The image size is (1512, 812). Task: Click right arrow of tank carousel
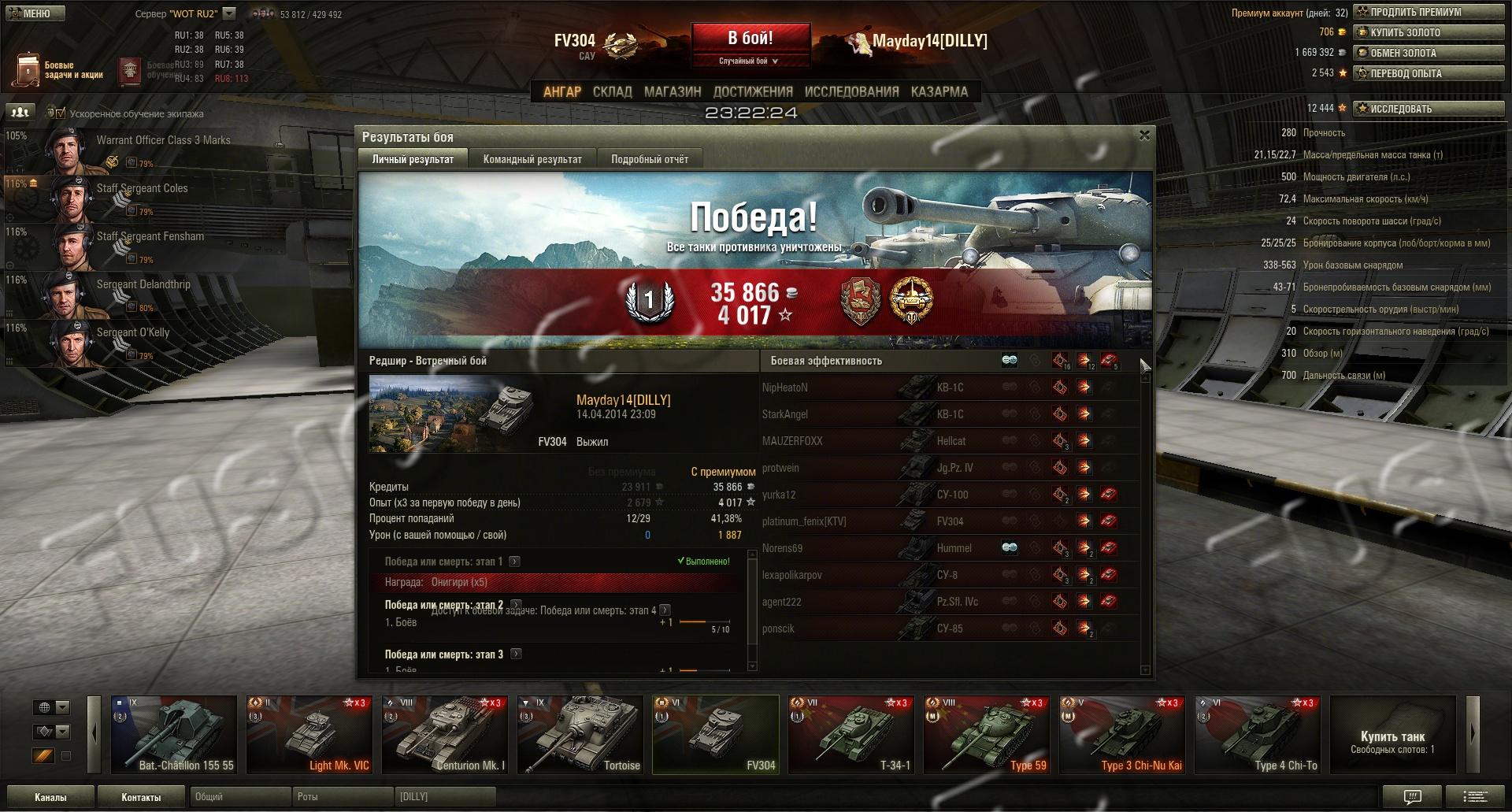(1473, 734)
